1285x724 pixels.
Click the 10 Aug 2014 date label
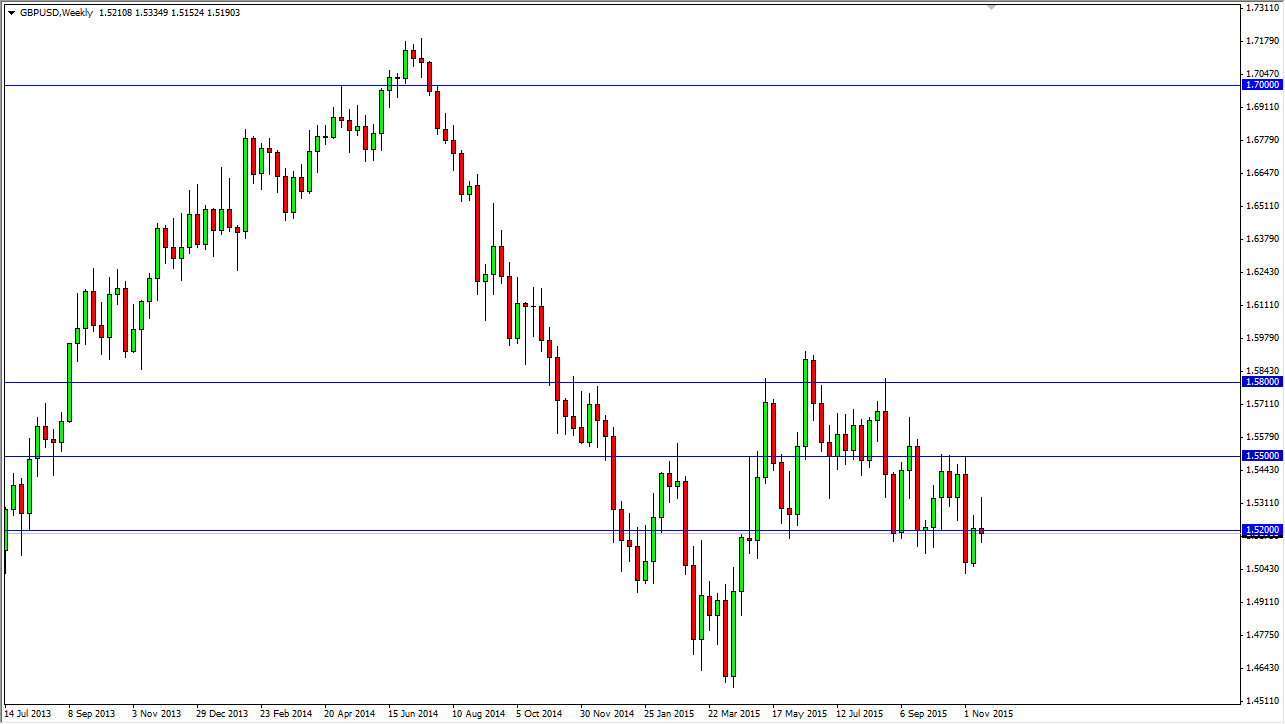pyautogui.click(x=478, y=714)
